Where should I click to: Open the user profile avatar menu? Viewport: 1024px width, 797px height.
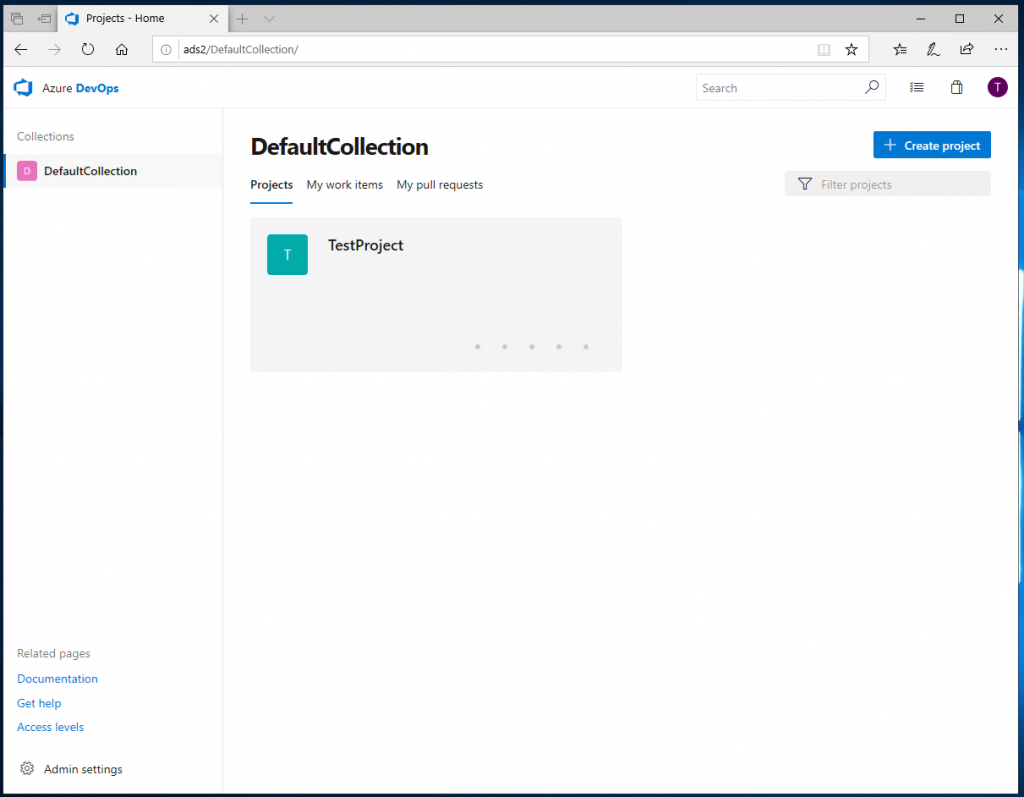coord(997,88)
